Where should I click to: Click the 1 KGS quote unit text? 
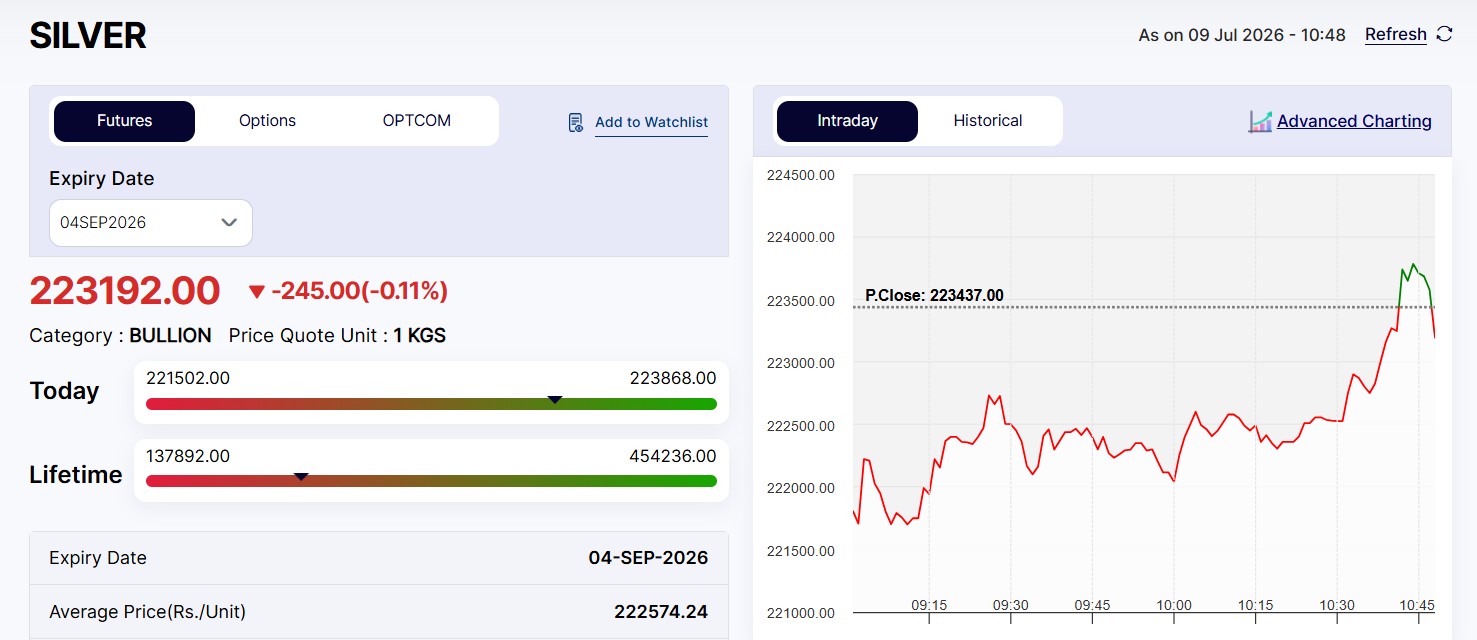pyautogui.click(x=419, y=336)
